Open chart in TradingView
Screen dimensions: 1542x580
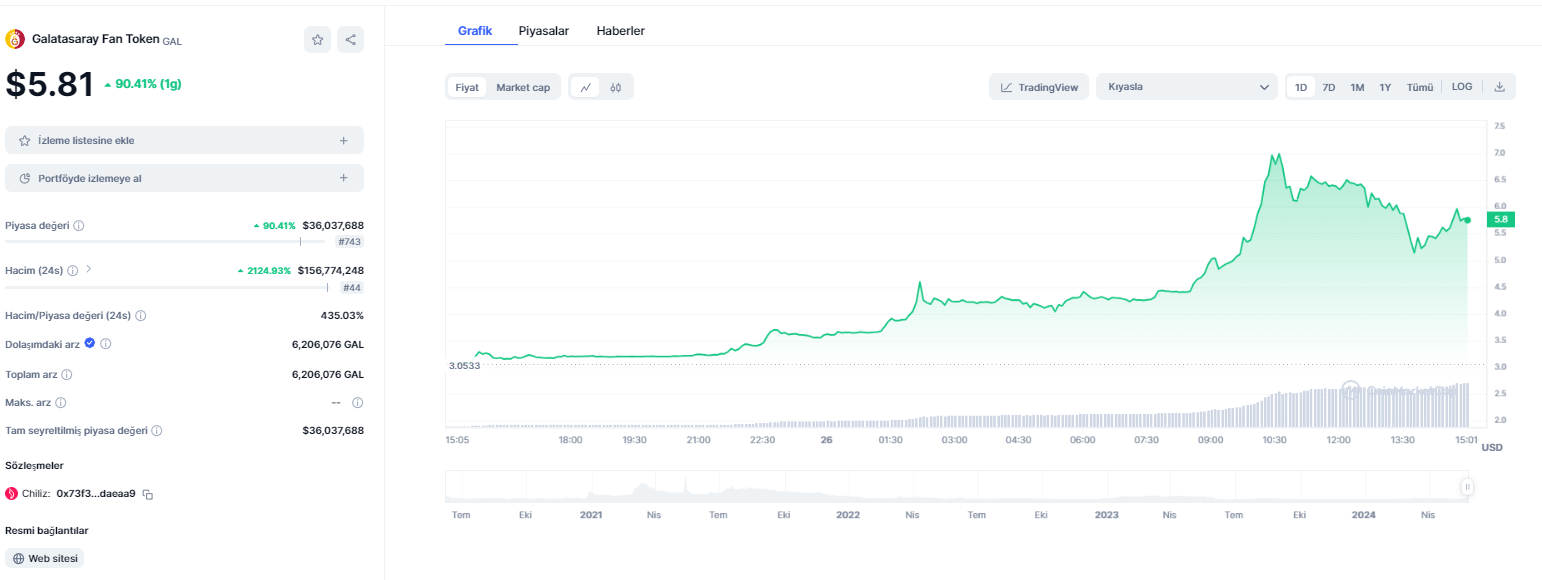pyautogui.click(x=1039, y=87)
